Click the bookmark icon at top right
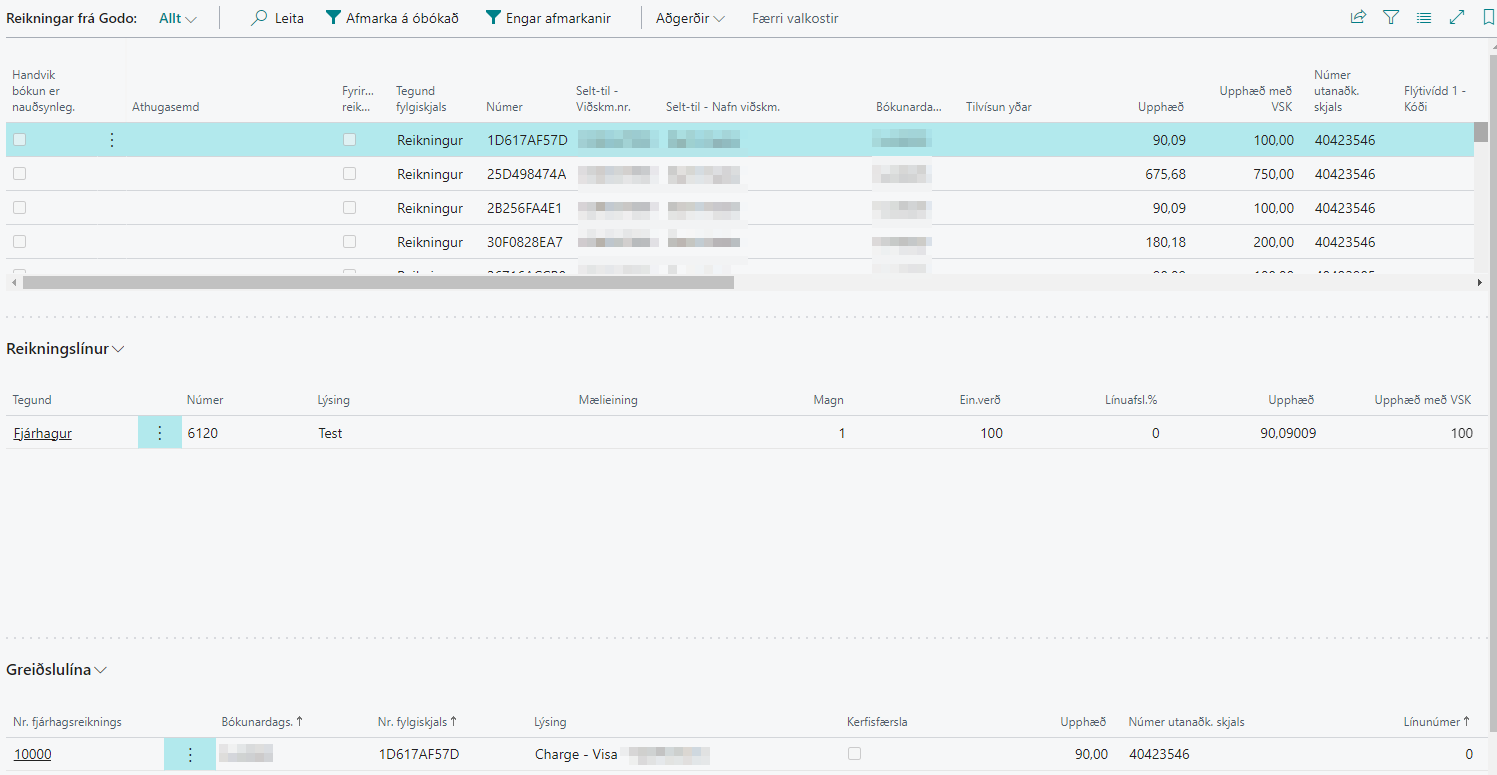Viewport: 1497px width, 775px height. coord(1488,18)
